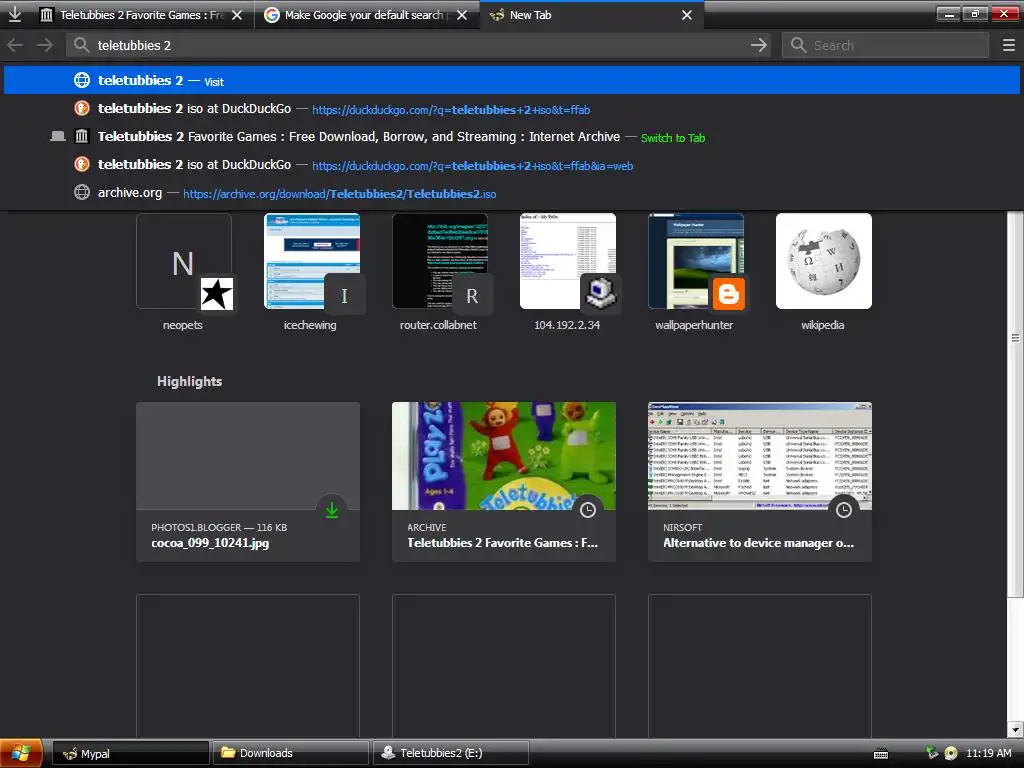Open the Teletubbies 2 Favorite Games highlight card
This screenshot has width=1024, height=768.
(x=504, y=482)
